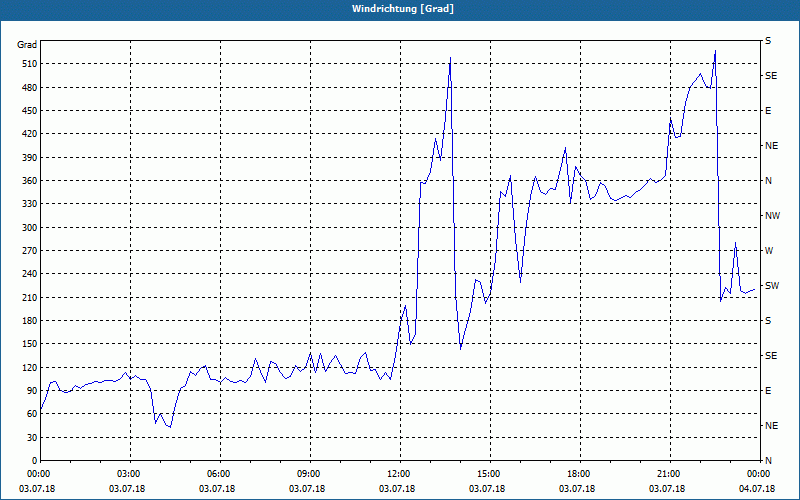The width and height of the screenshot is (800, 500).
Task: Click the 'S' compass label above the SE at 480
Action: [x=768, y=41]
